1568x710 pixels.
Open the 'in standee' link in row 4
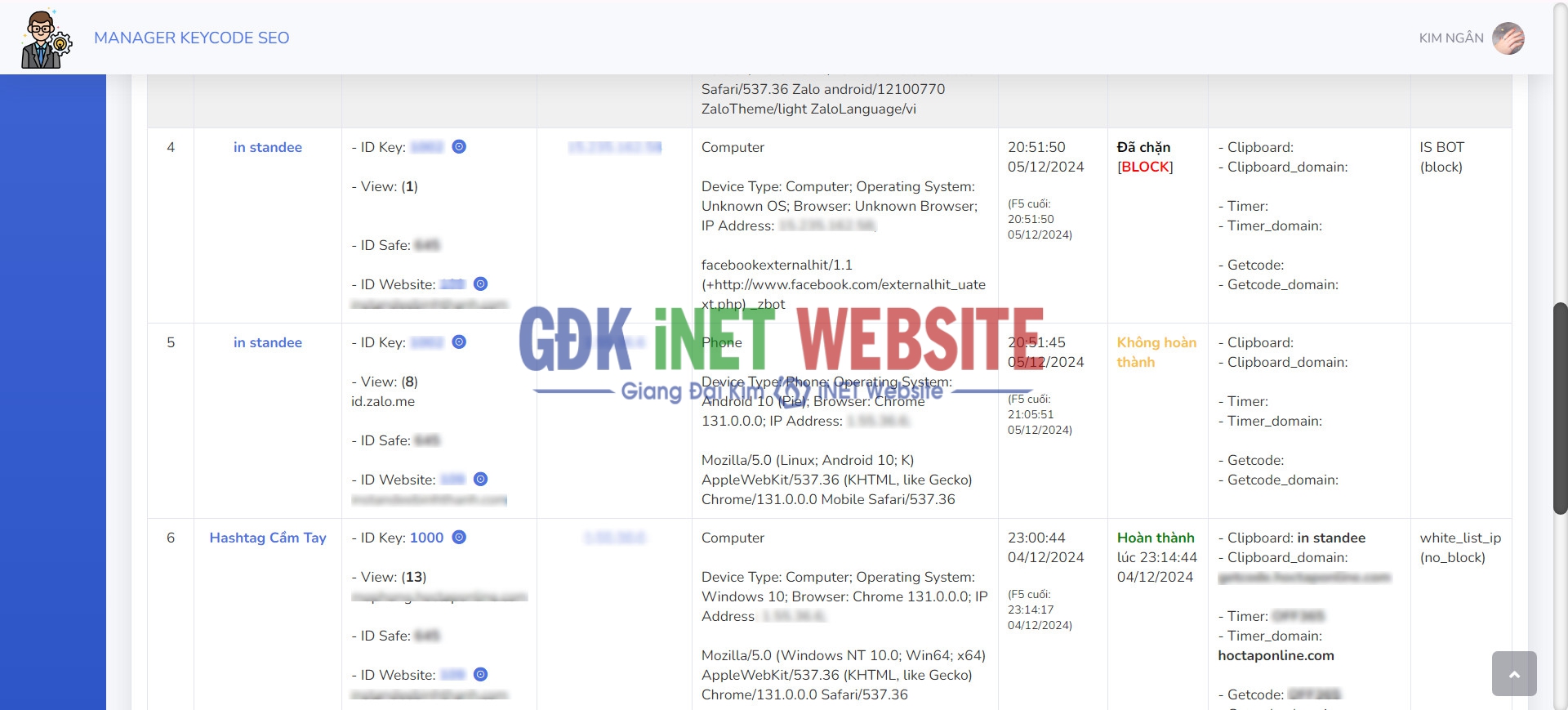(x=268, y=147)
